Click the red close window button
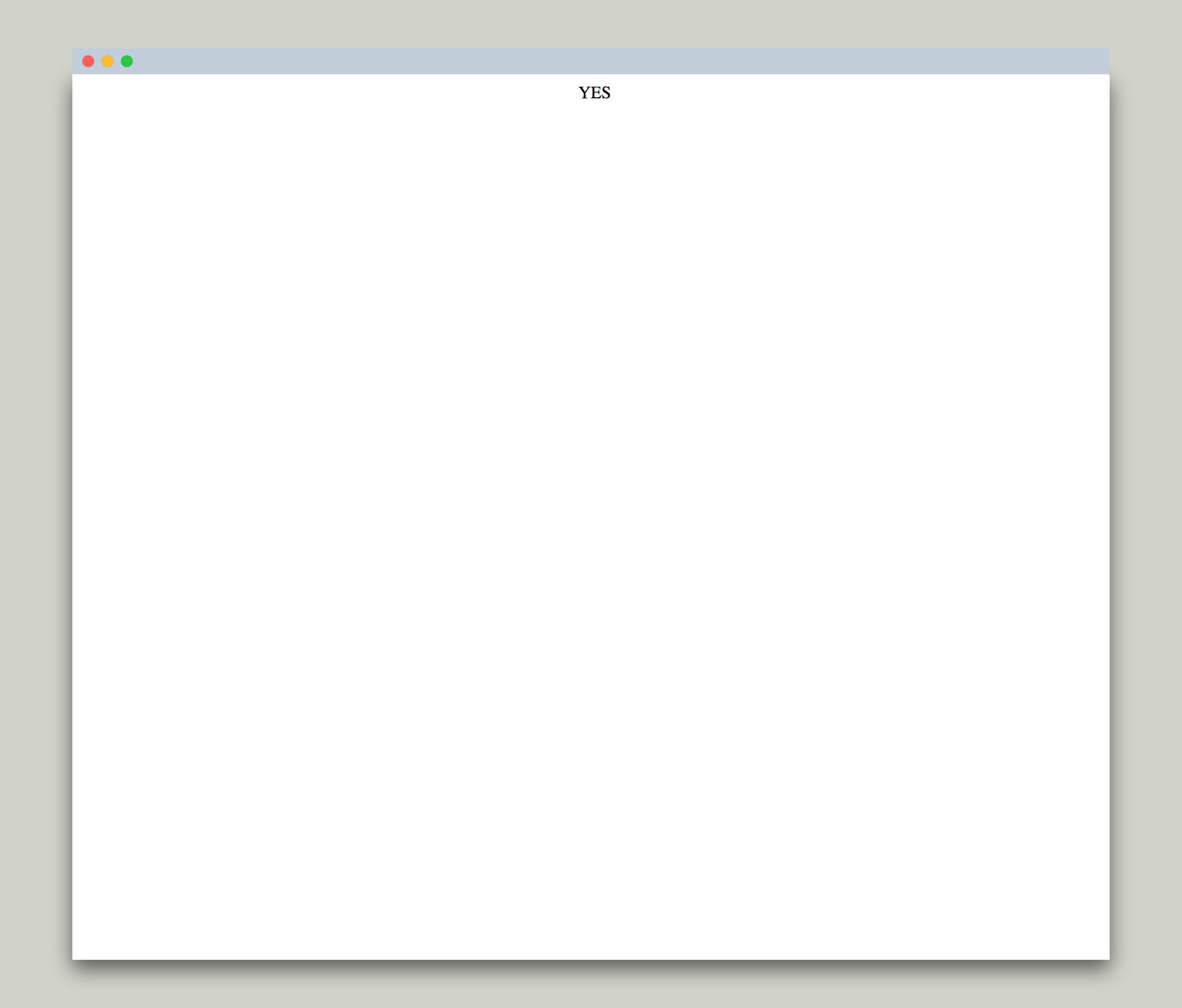This screenshot has height=1008, width=1182. [88, 61]
